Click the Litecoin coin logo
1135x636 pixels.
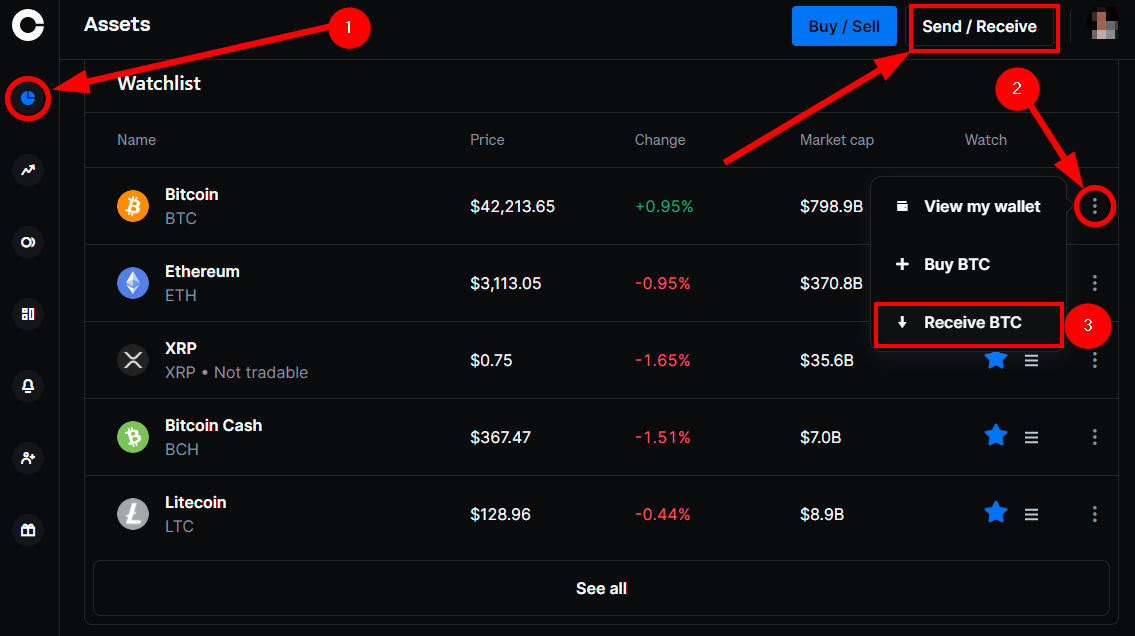pyautogui.click(x=133, y=514)
